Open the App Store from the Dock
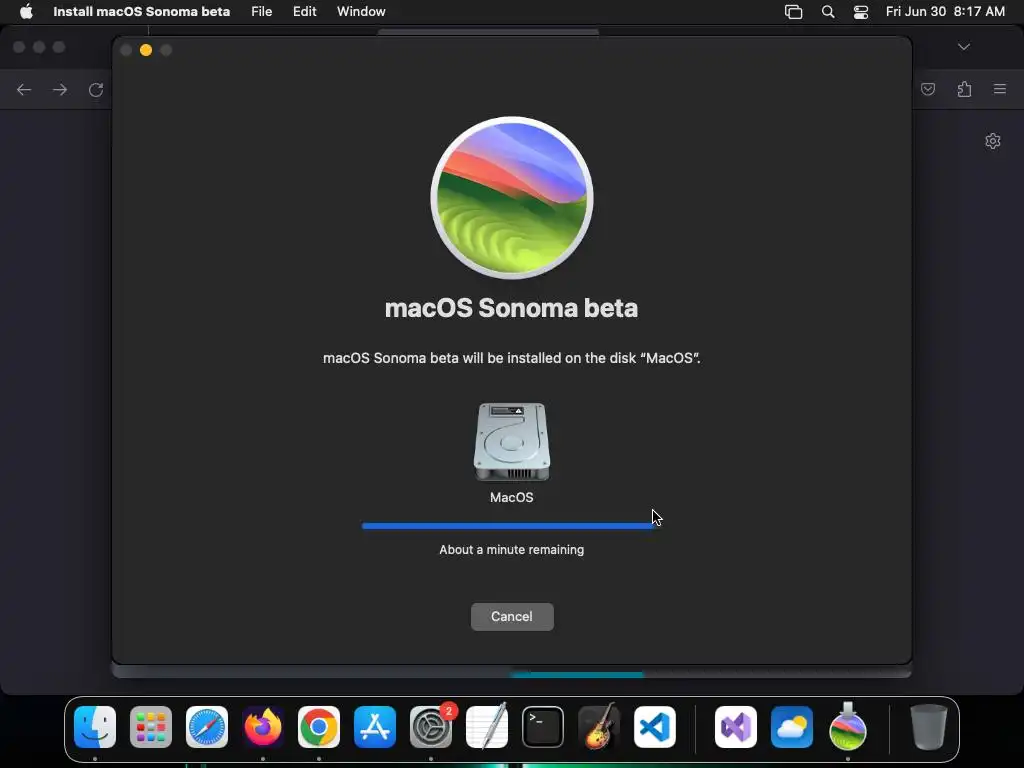Image resolution: width=1024 pixels, height=768 pixels. pyautogui.click(x=375, y=727)
